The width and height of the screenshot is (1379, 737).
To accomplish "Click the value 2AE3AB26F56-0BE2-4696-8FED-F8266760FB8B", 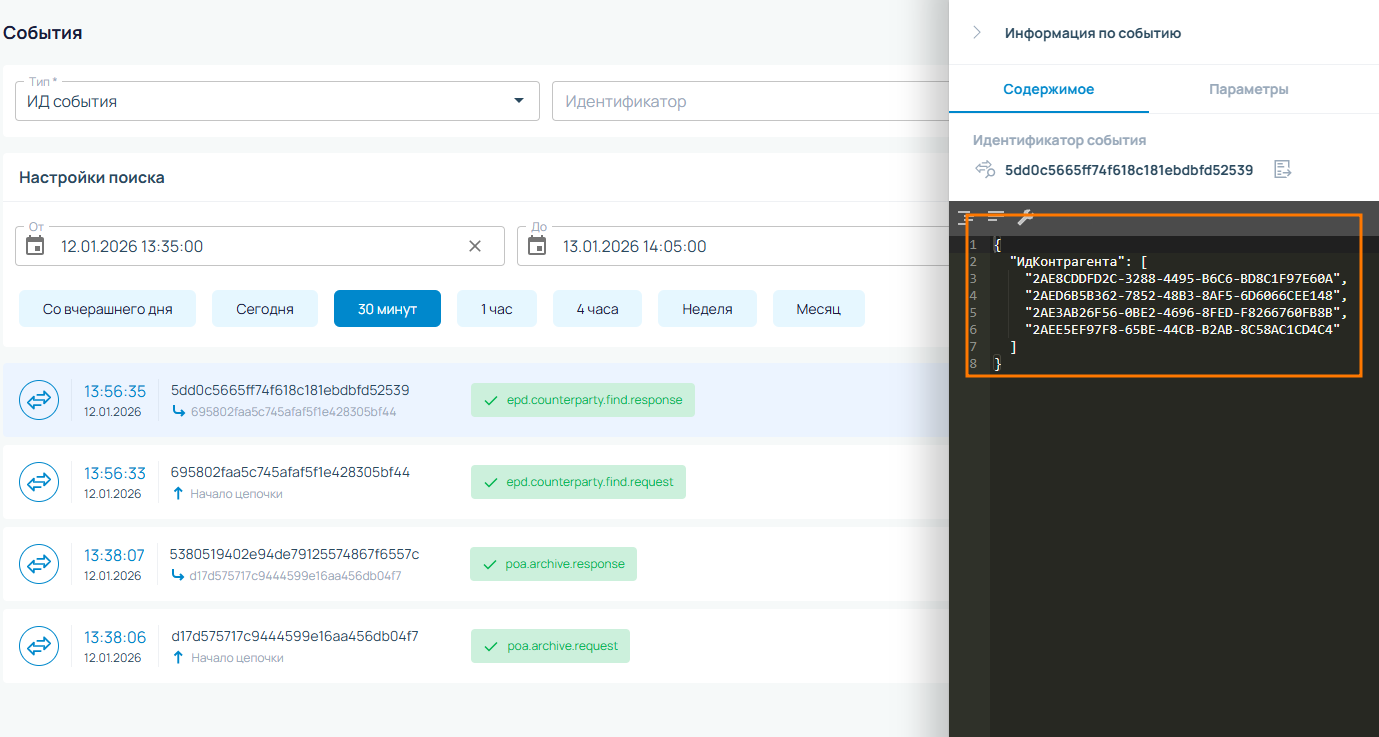I will 1183,312.
